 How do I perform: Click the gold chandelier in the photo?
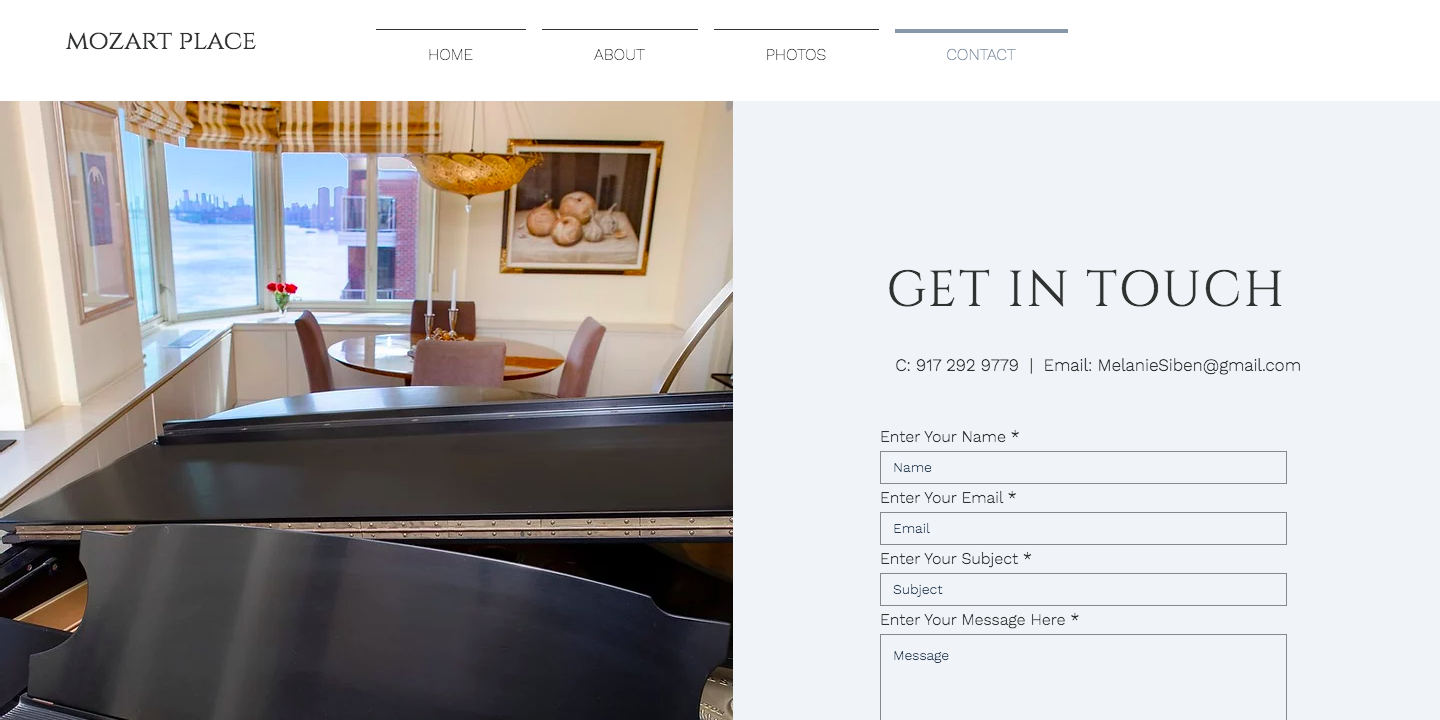click(x=473, y=173)
